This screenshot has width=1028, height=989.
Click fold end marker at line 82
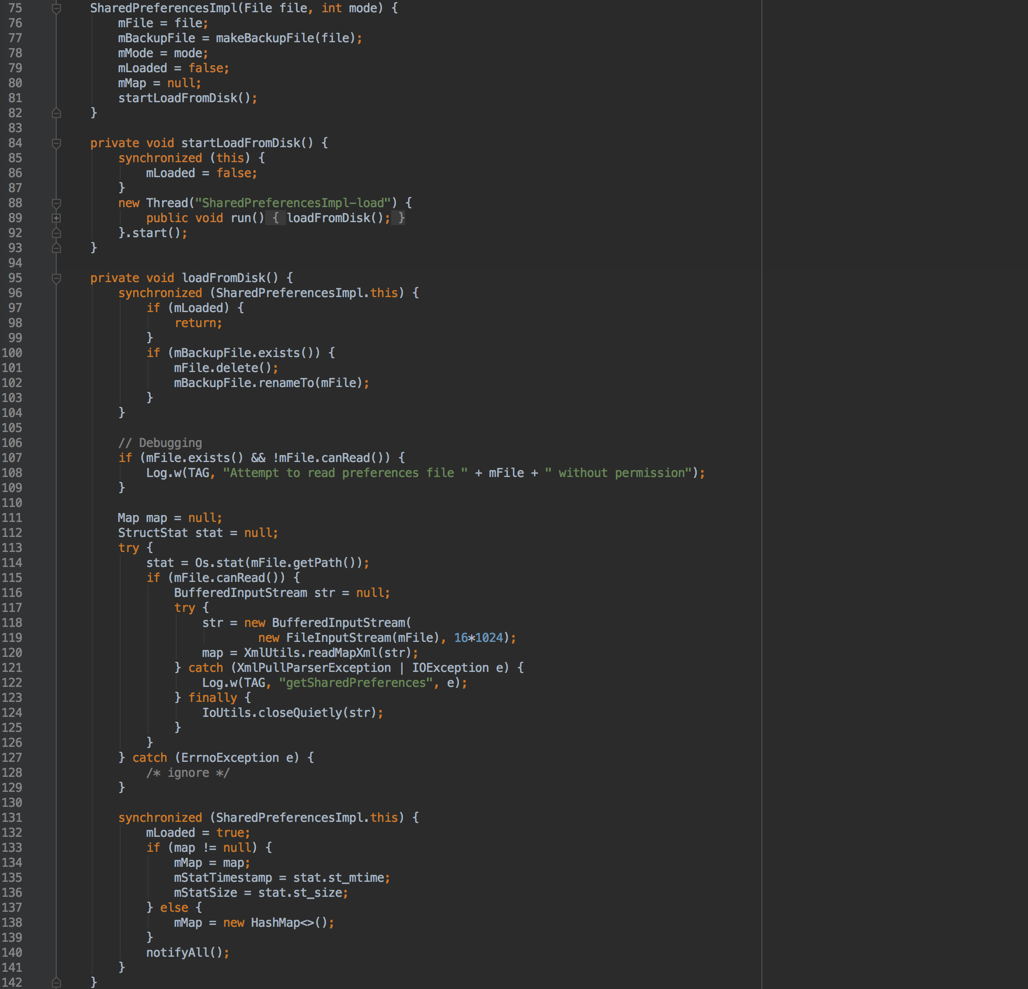(56, 113)
